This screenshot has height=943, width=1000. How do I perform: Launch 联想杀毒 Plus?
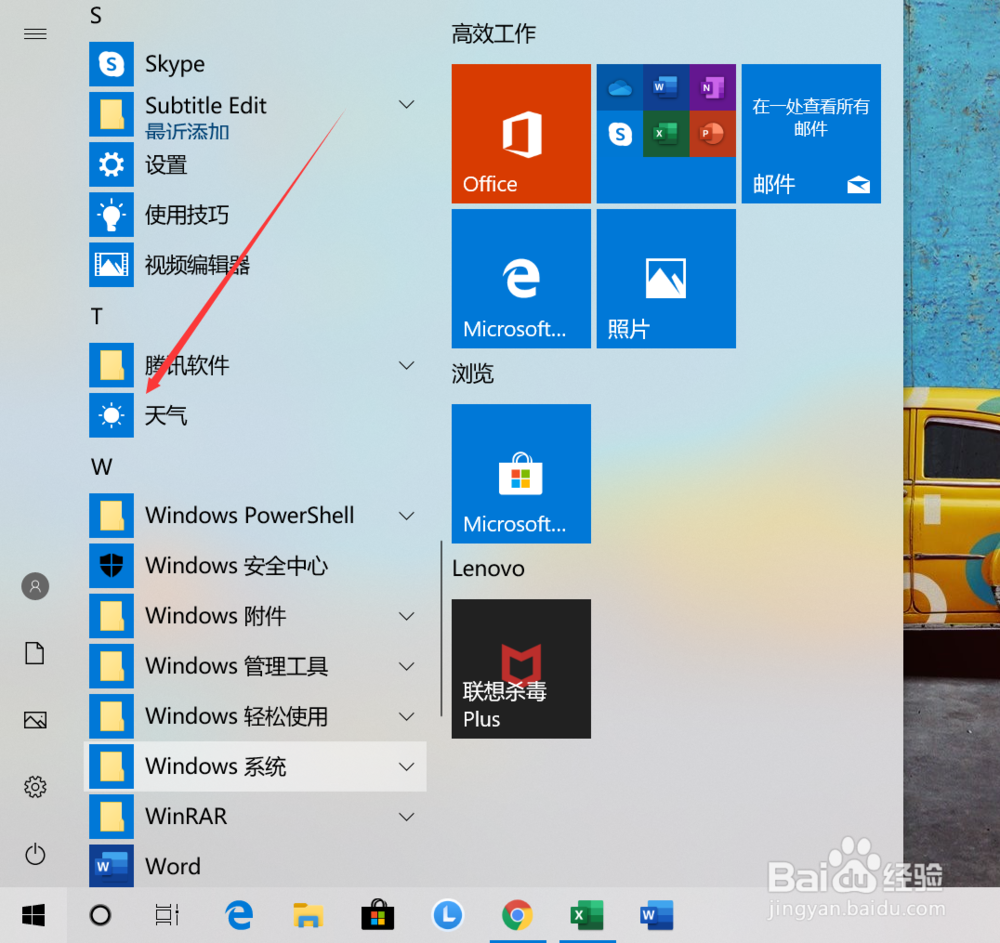(x=521, y=669)
